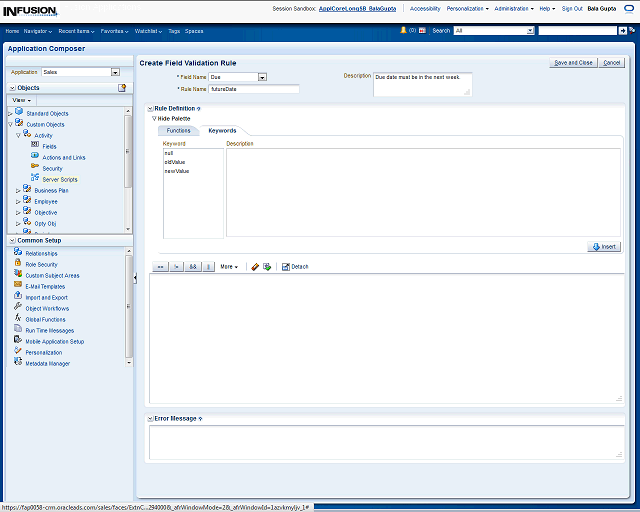The height and width of the screenshot is (512, 640).
Task: Collapse the Hide Palette disclosure triangle
Action: click(x=155, y=118)
